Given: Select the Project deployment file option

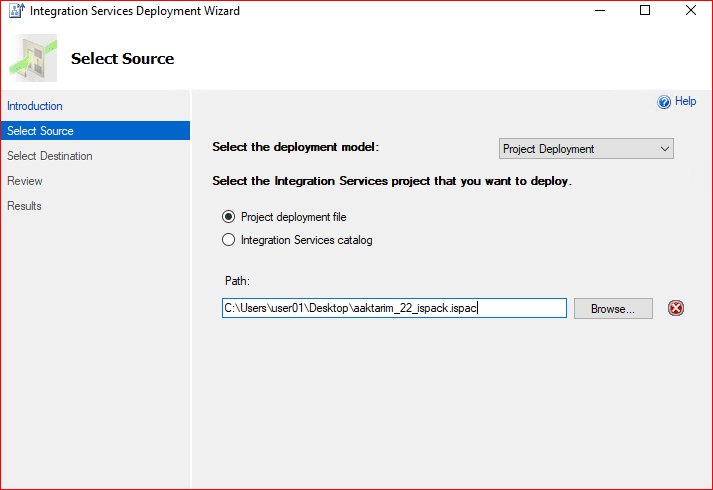Looking at the screenshot, I should 229,217.
